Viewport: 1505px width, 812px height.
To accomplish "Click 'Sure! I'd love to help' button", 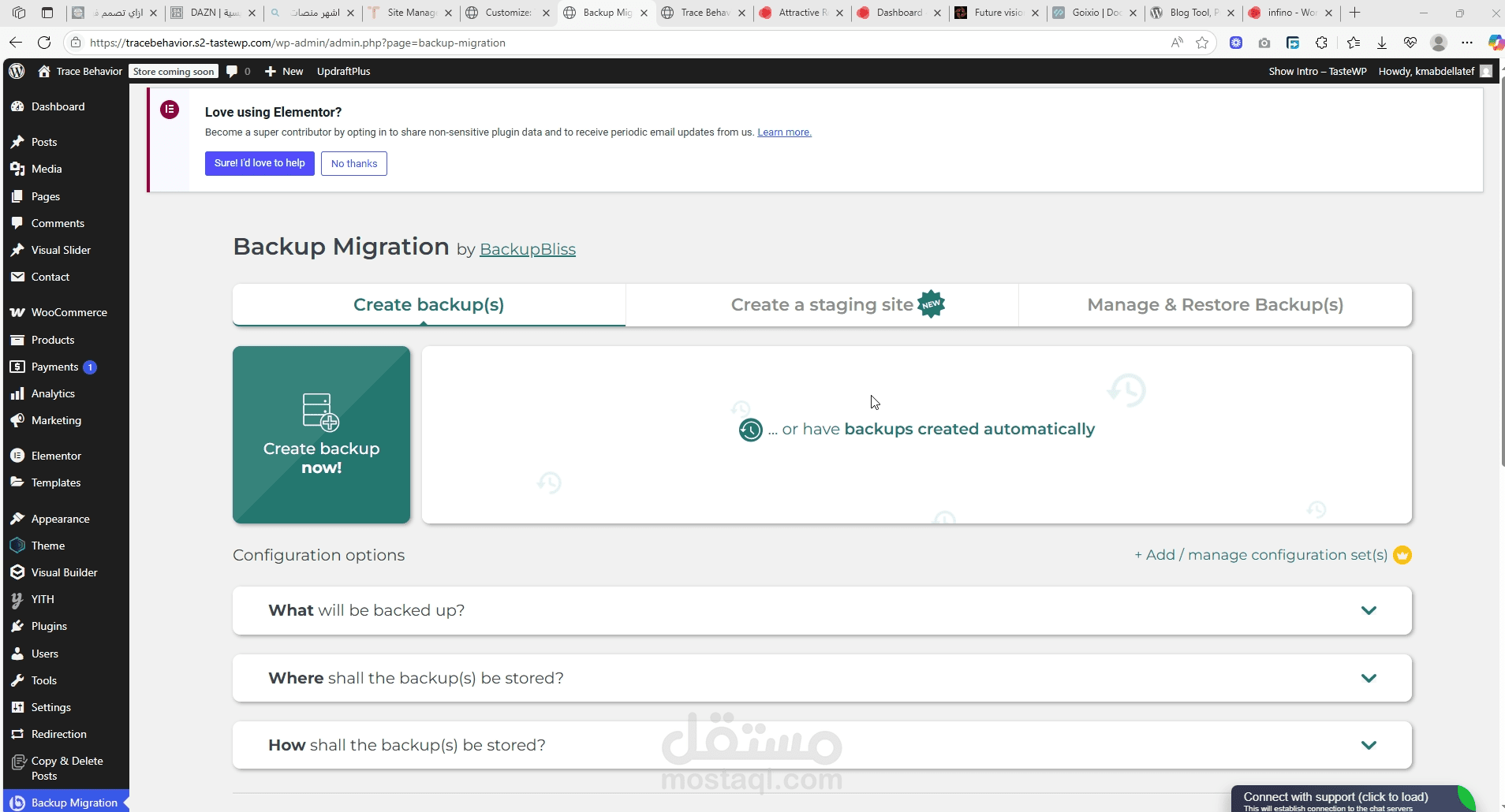I will (x=260, y=163).
